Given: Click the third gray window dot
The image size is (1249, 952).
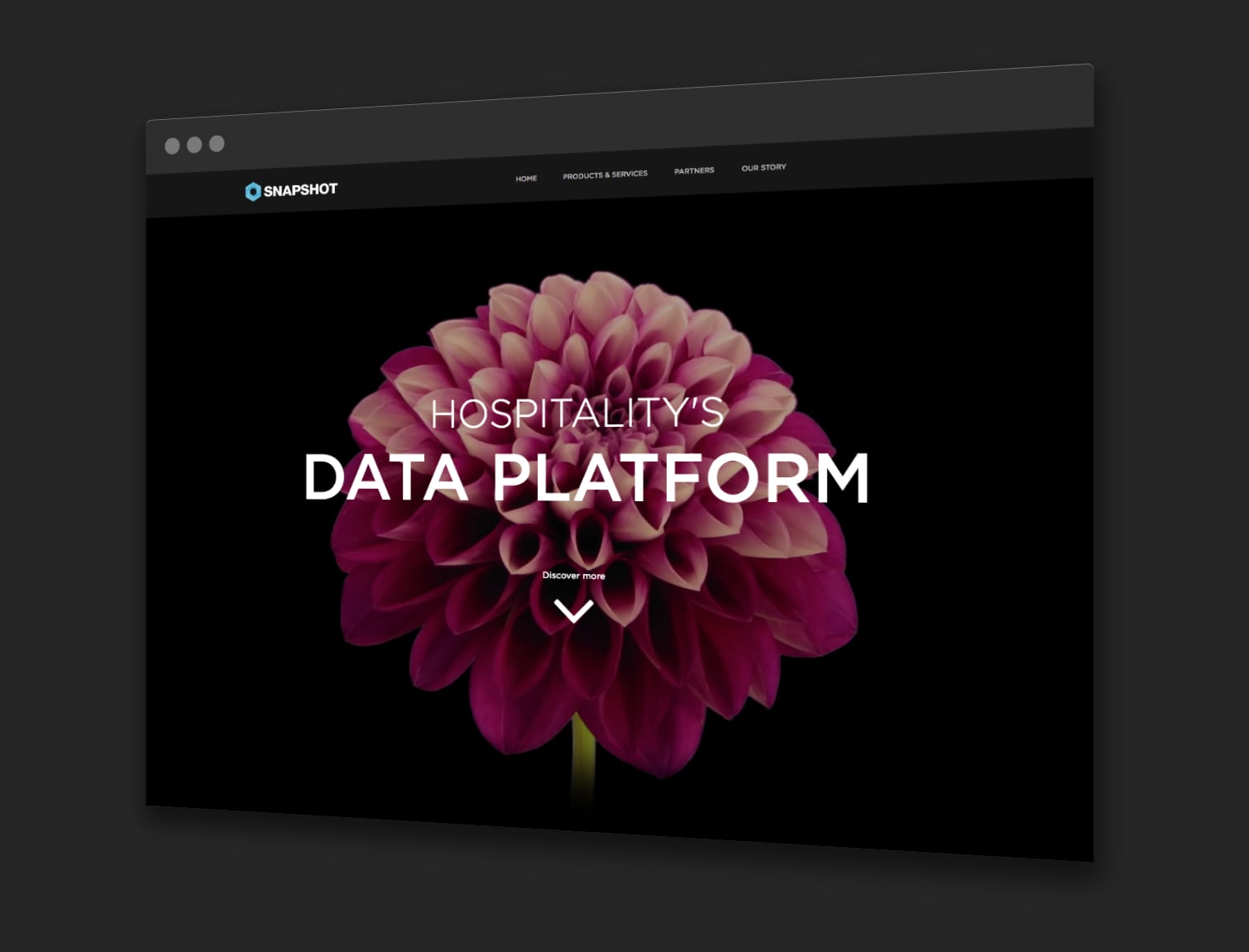Looking at the screenshot, I should point(217,144).
